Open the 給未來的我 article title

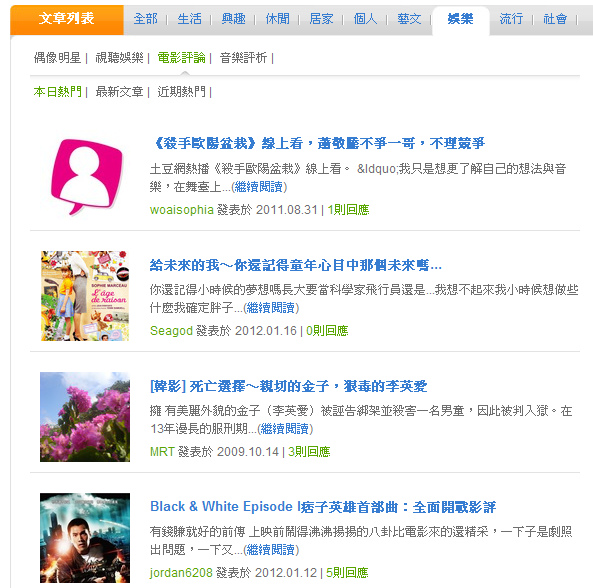pos(296,265)
